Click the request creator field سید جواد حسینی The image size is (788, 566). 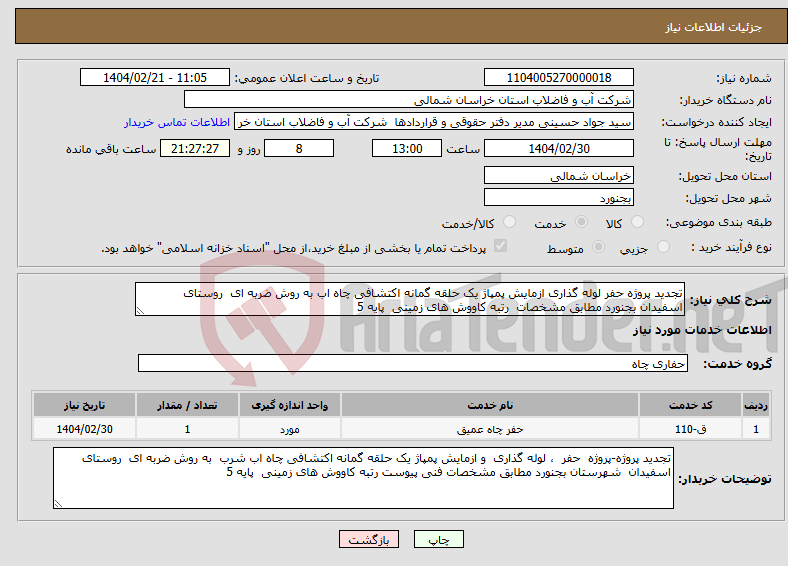click(434, 122)
